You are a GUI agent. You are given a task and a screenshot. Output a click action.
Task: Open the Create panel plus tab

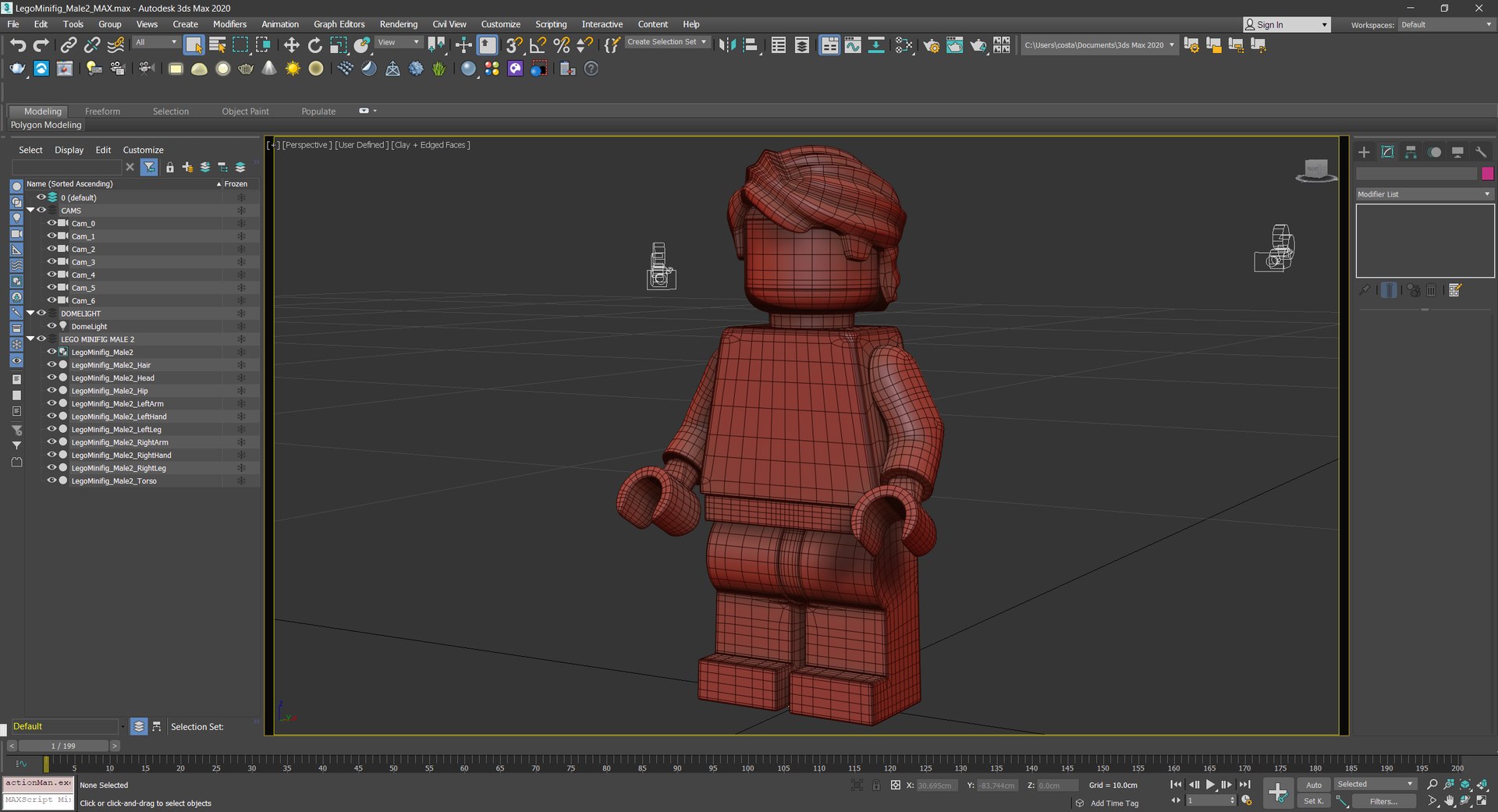[1364, 152]
